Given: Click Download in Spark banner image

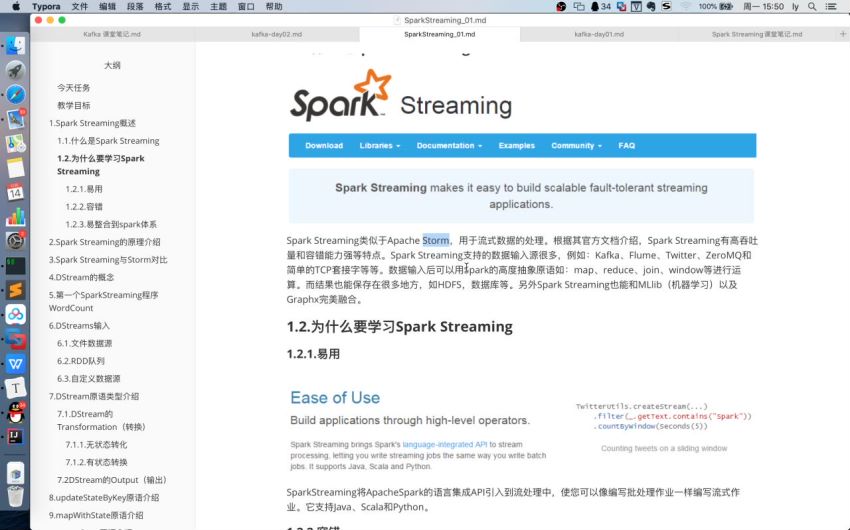Looking at the screenshot, I should click(324, 146).
